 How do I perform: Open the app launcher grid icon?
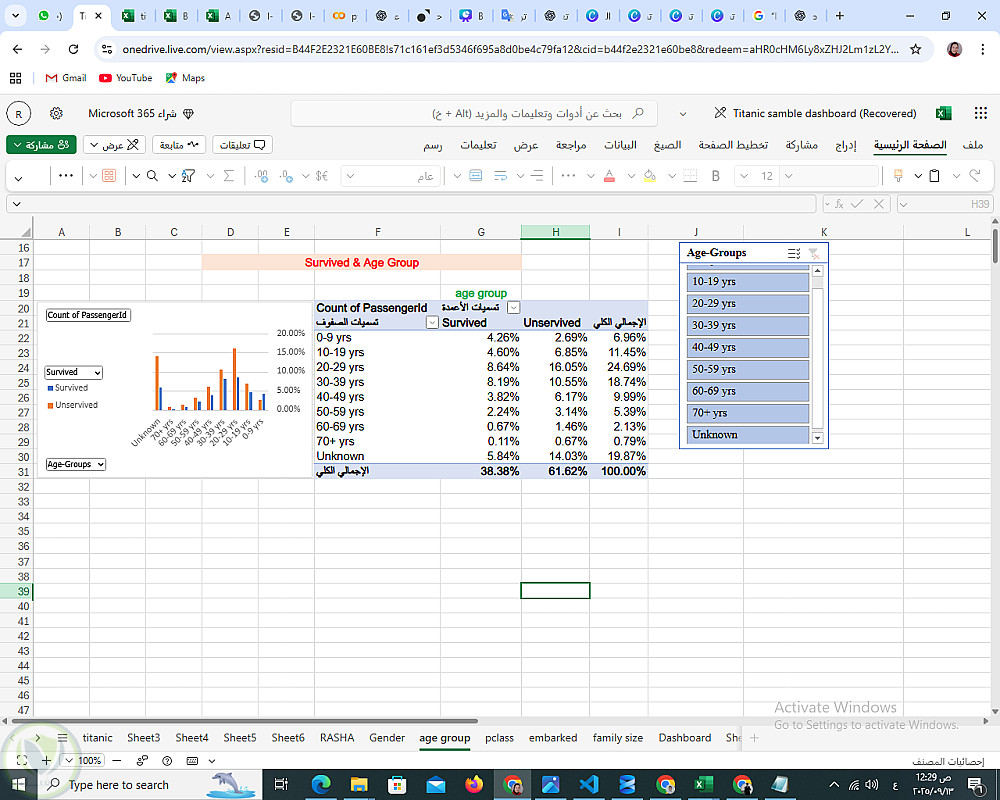point(981,113)
